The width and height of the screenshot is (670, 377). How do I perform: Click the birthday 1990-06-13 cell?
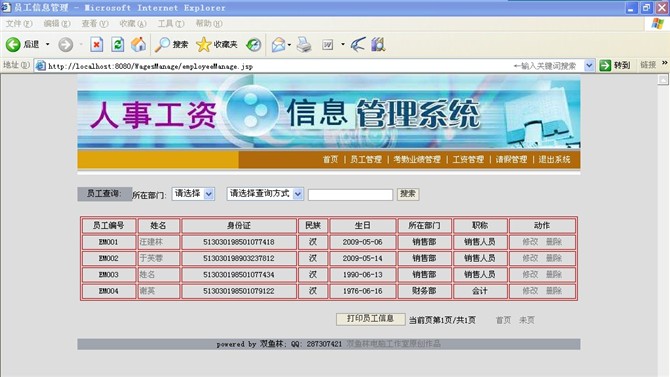(x=362, y=274)
